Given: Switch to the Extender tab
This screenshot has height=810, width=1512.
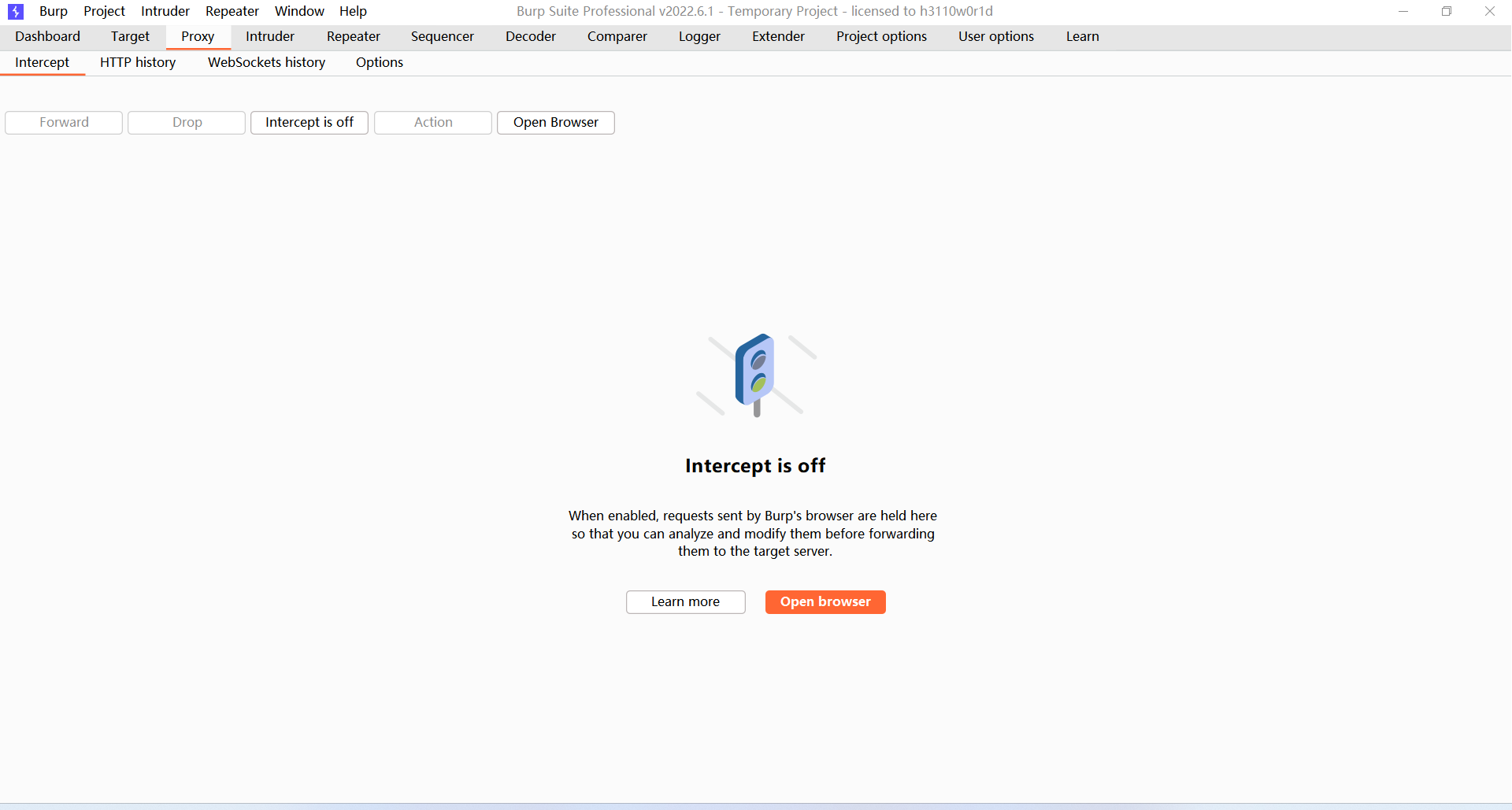Looking at the screenshot, I should [778, 36].
